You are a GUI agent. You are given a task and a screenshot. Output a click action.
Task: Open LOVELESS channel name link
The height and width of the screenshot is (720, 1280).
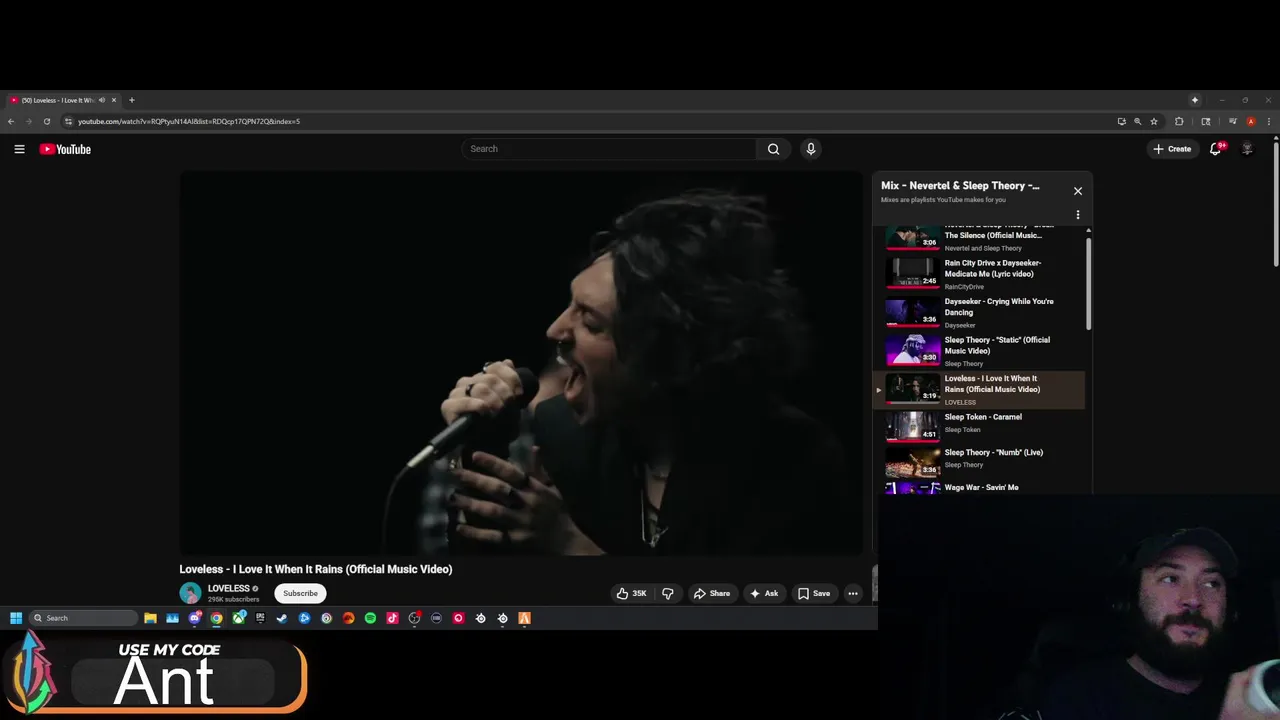pyautogui.click(x=229, y=588)
